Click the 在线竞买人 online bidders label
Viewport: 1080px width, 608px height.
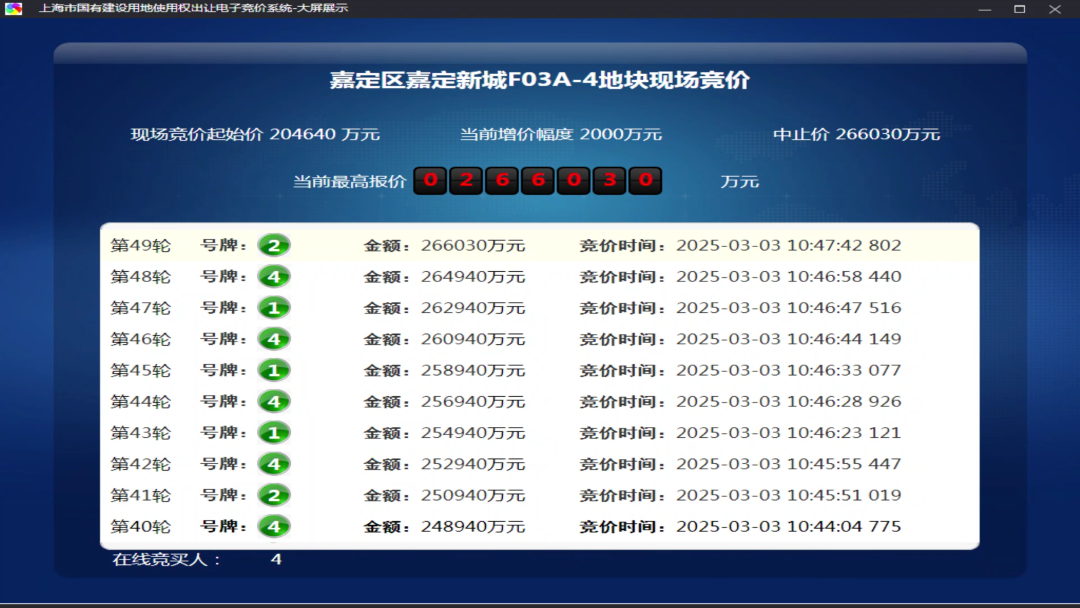pyautogui.click(x=166, y=559)
